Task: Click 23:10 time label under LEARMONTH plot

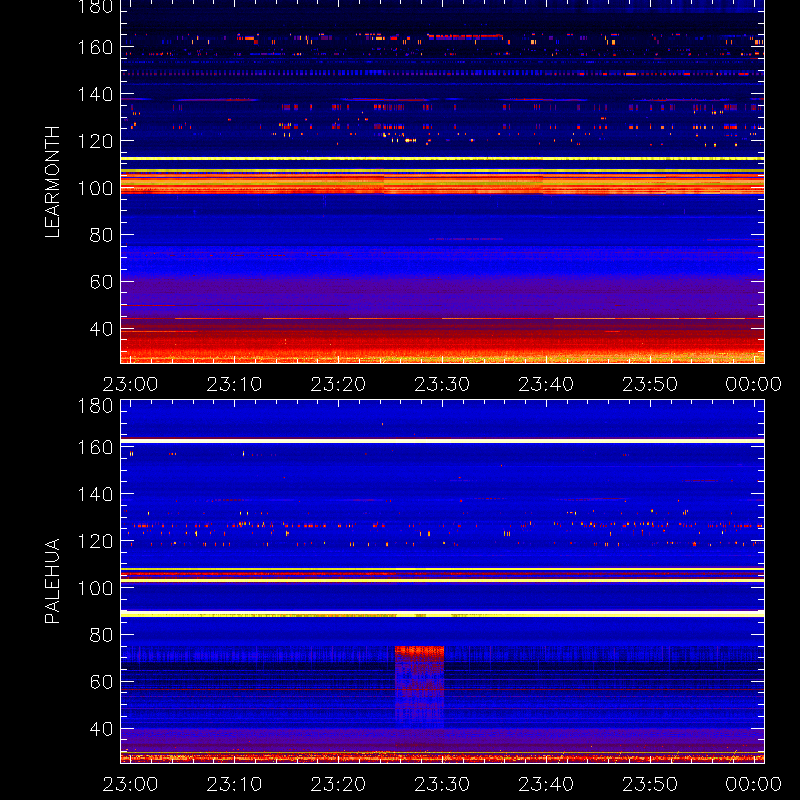Action: tap(234, 384)
